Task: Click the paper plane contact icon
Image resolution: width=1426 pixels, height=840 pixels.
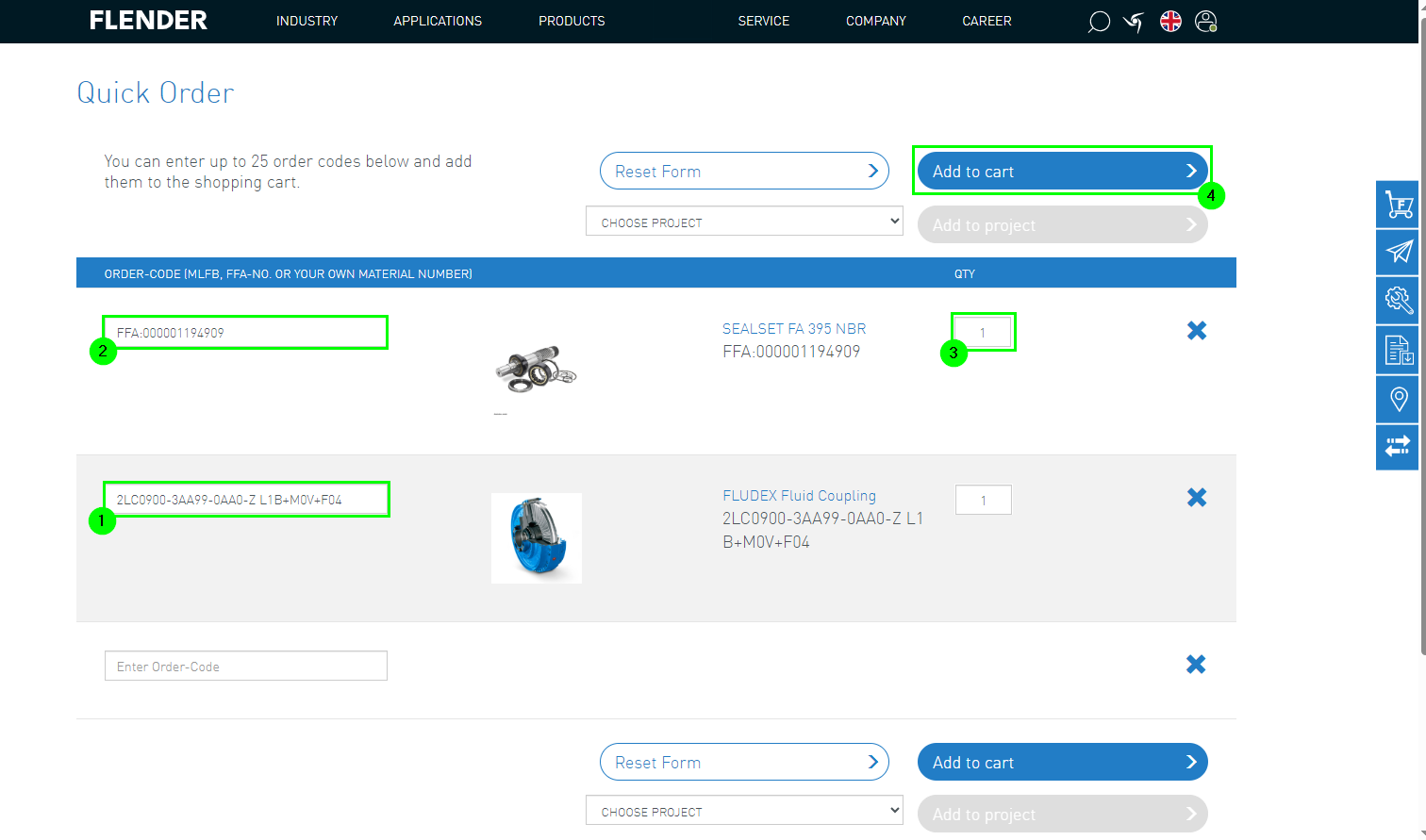Action: coord(1398,252)
